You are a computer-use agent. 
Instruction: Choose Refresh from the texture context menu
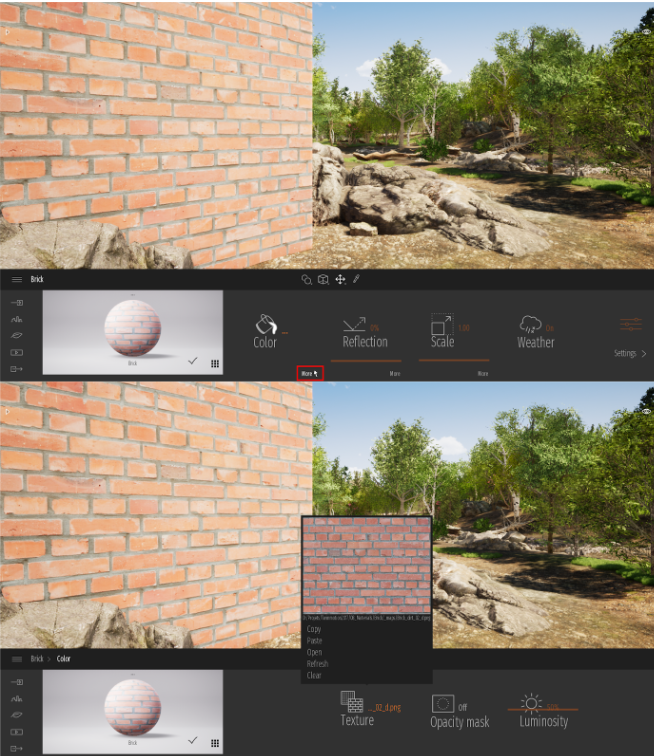pyautogui.click(x=317, y=664)
